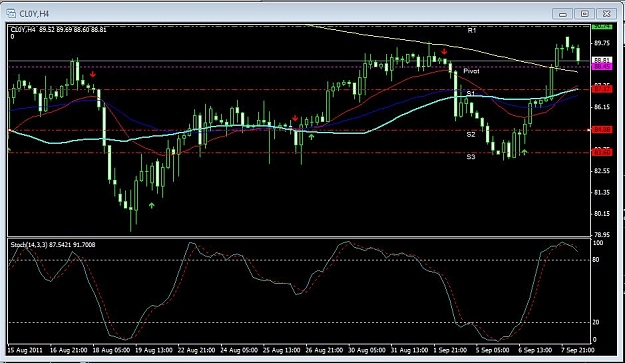Click the 20 level on Stochastic scale
Image resolution: width=625 pixels, height=363 pixels.
point(596,322)
